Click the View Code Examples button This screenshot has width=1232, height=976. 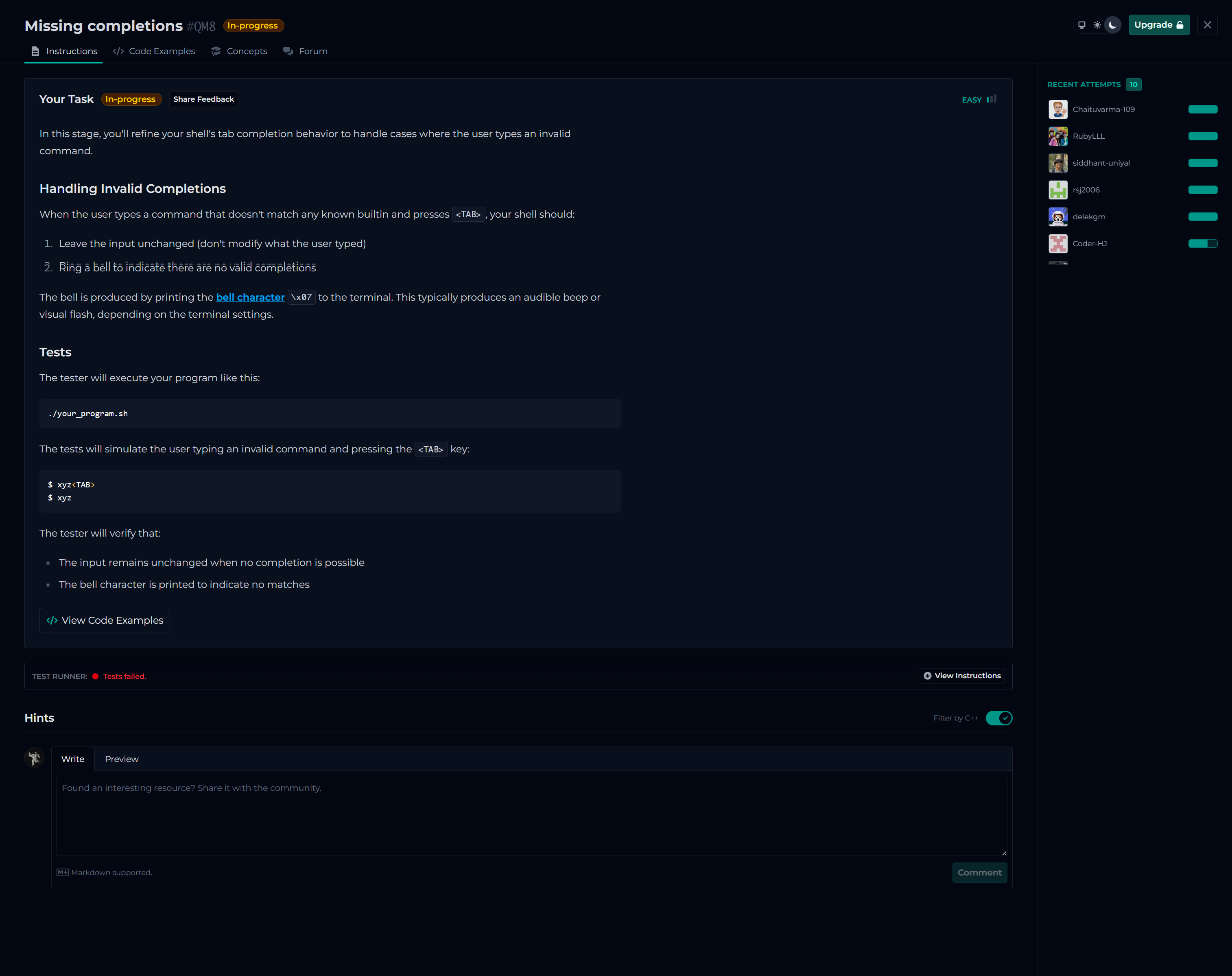click(105, 620)
